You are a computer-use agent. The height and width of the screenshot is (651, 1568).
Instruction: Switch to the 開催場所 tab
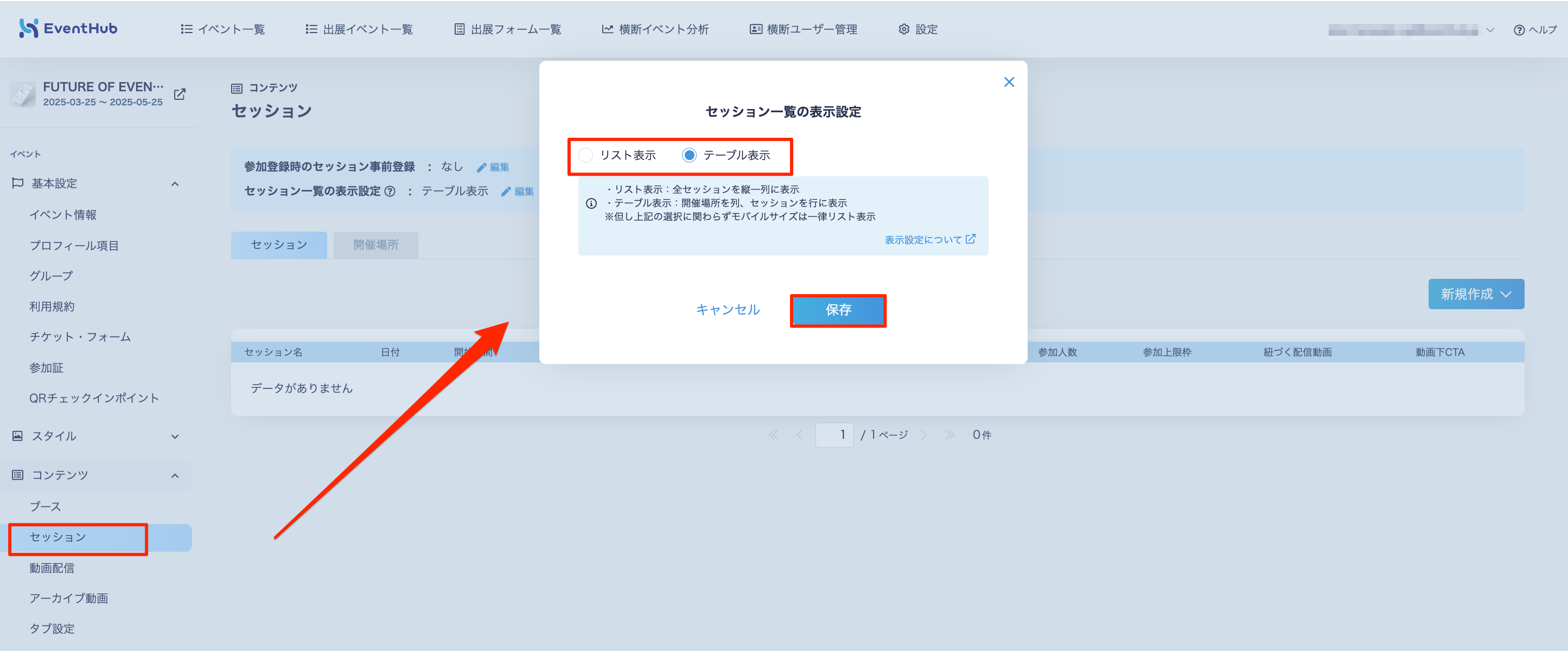point(375,245)
